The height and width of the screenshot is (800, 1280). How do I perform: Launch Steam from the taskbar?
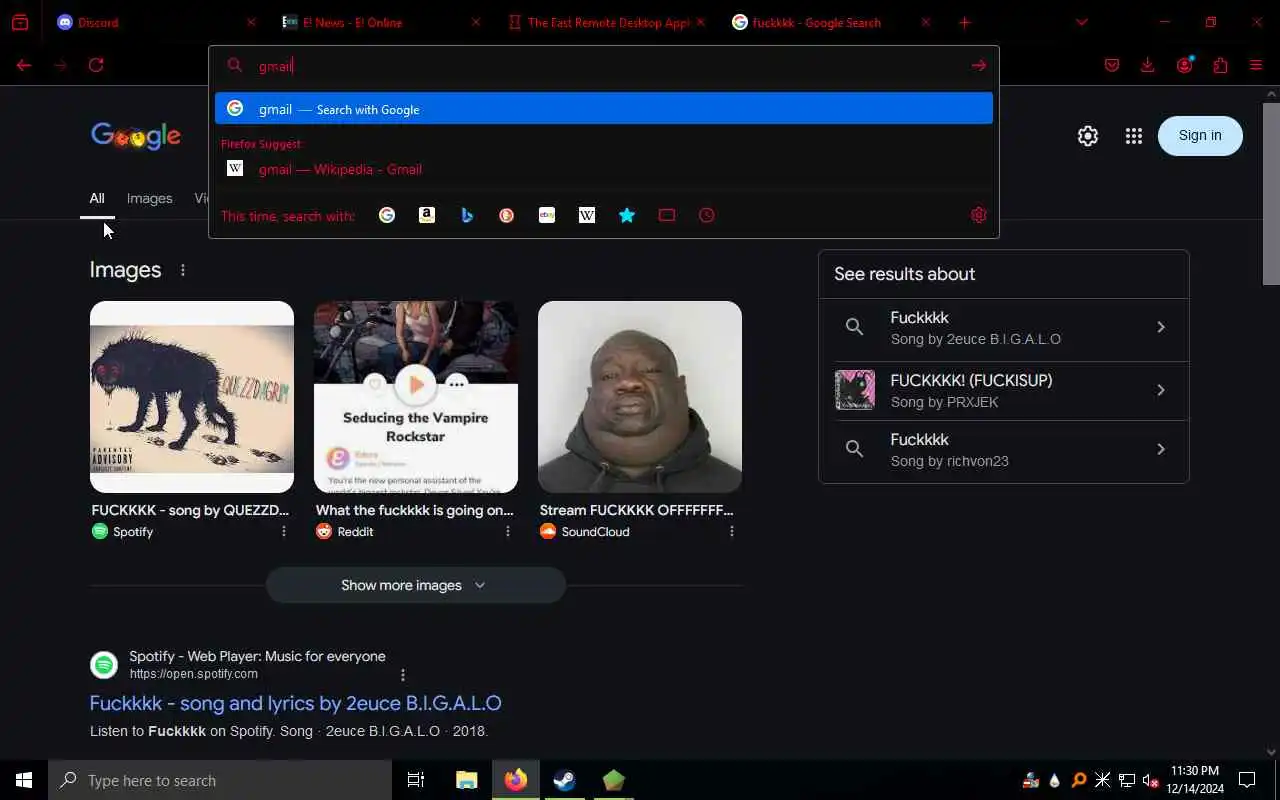(x=565, y=780)
